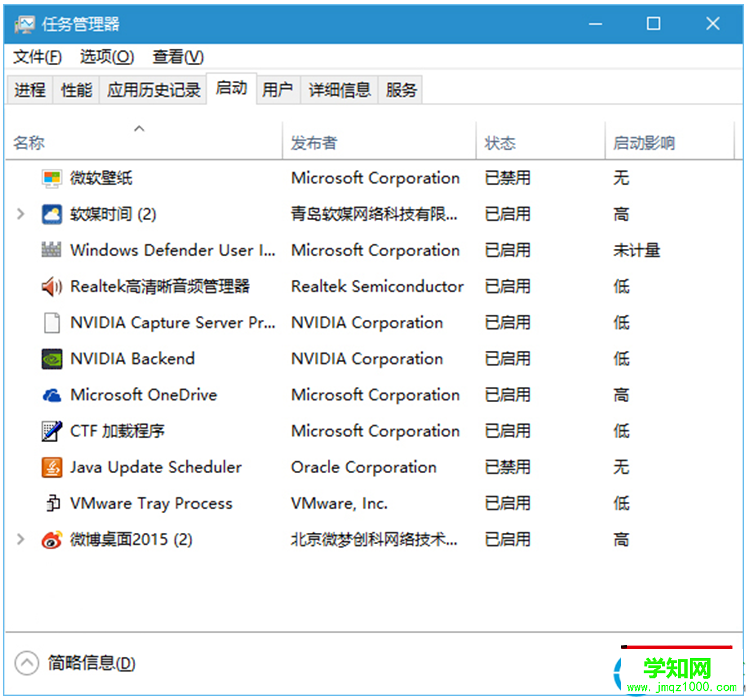Switch to the 性能 tab
The width and height of the screenshot is (748, 699).
tap(76, 90)
